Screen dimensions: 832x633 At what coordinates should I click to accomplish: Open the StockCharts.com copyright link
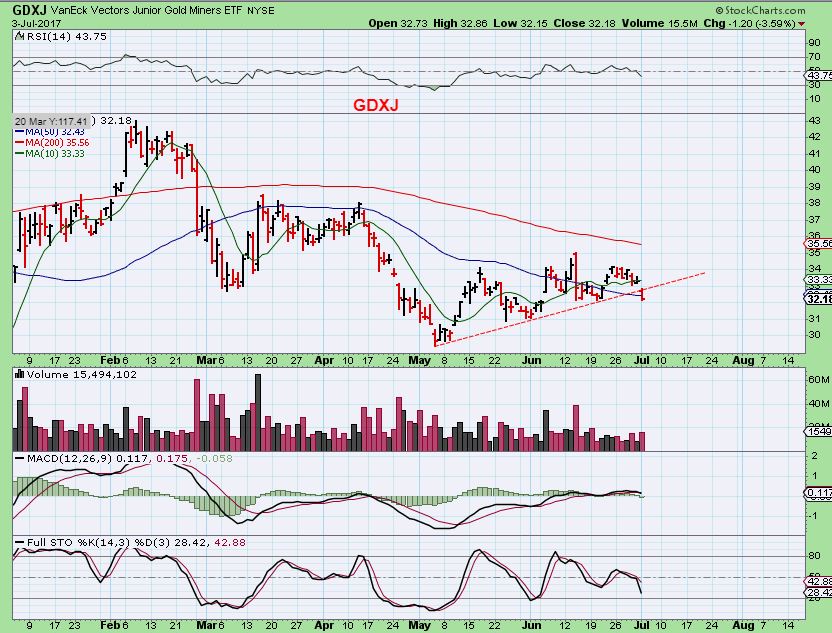click(760, 10)
